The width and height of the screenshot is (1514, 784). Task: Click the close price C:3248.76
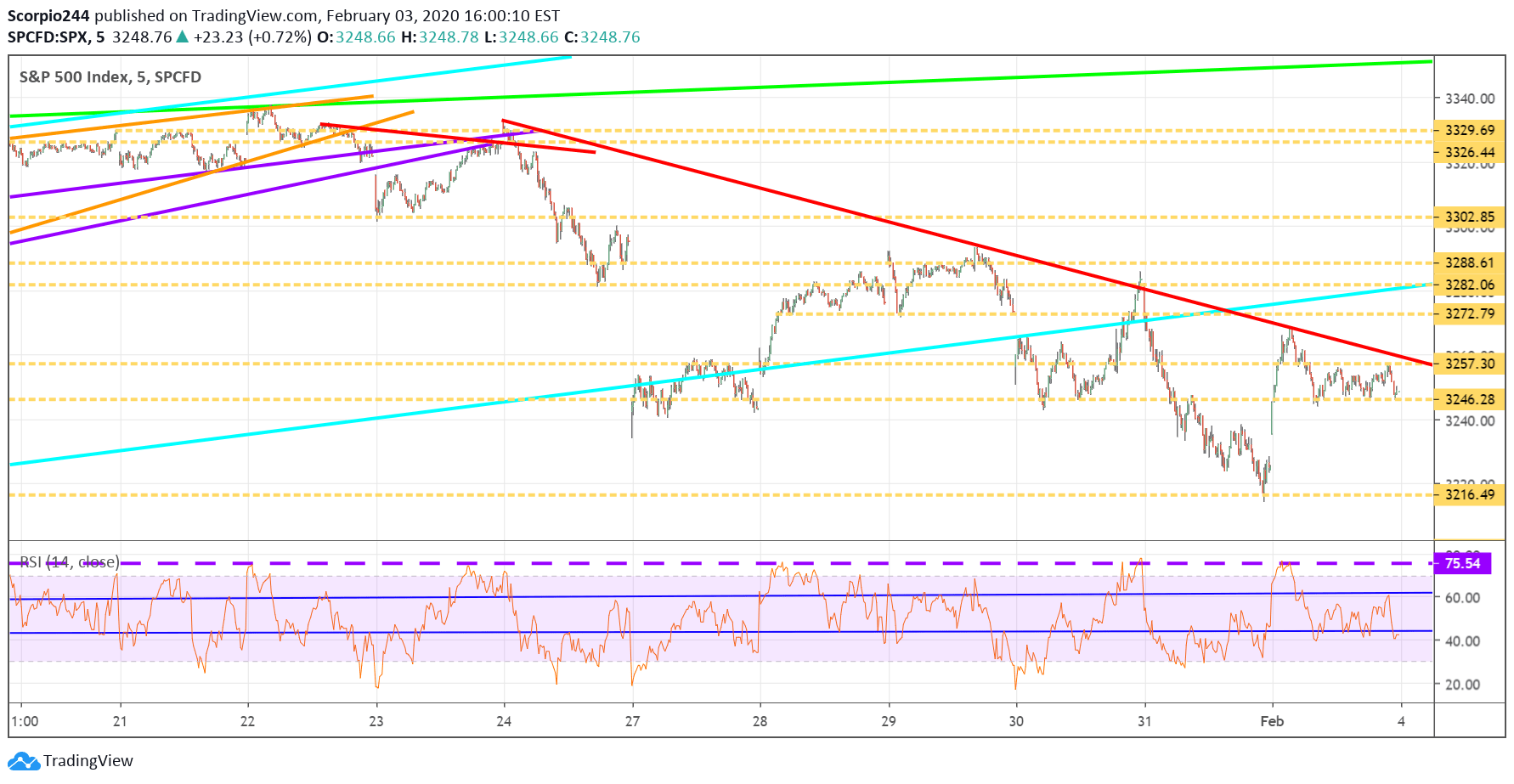[602, 37]
